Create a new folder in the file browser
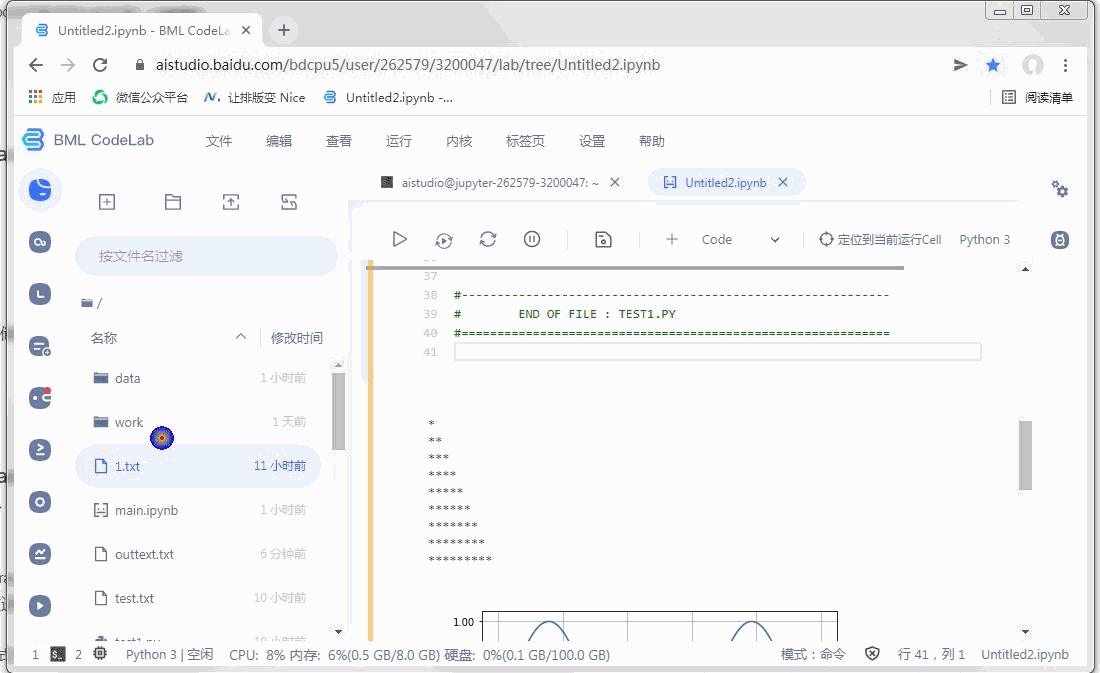1100x673 pixels. click(172, 201)
